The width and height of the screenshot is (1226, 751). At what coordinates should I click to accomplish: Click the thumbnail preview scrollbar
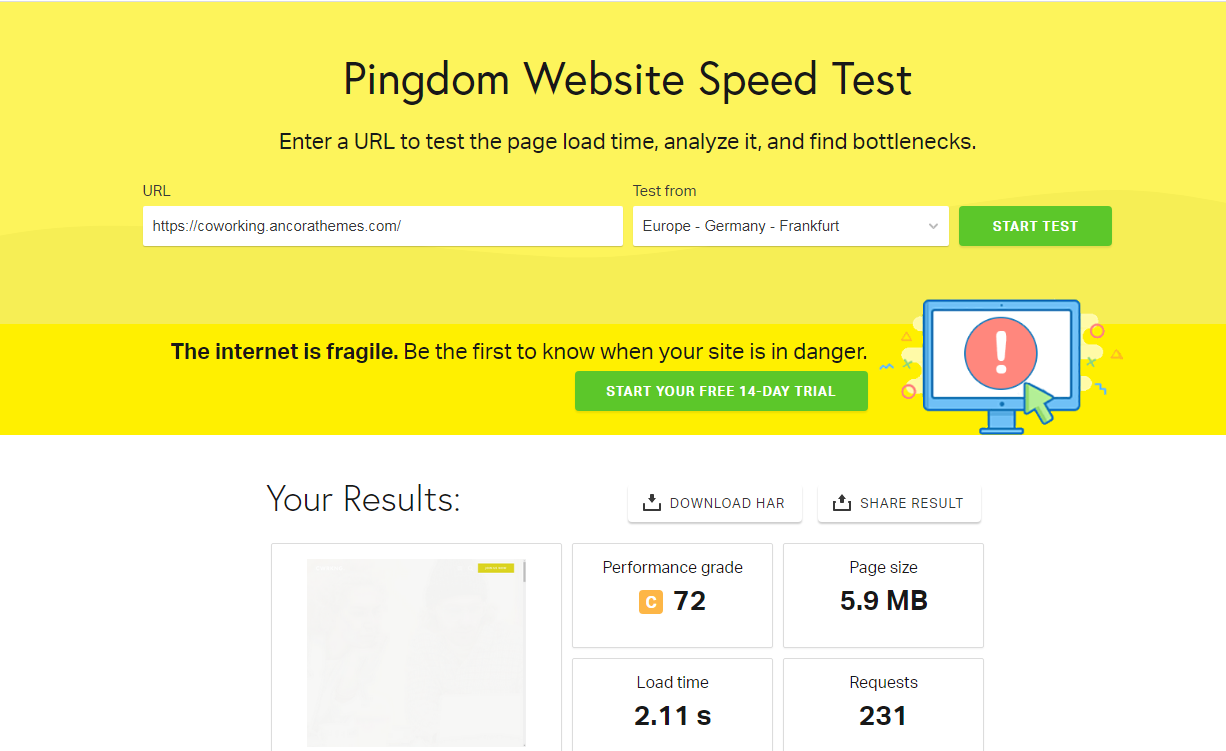pyautogui.click(x=524, y=652)
